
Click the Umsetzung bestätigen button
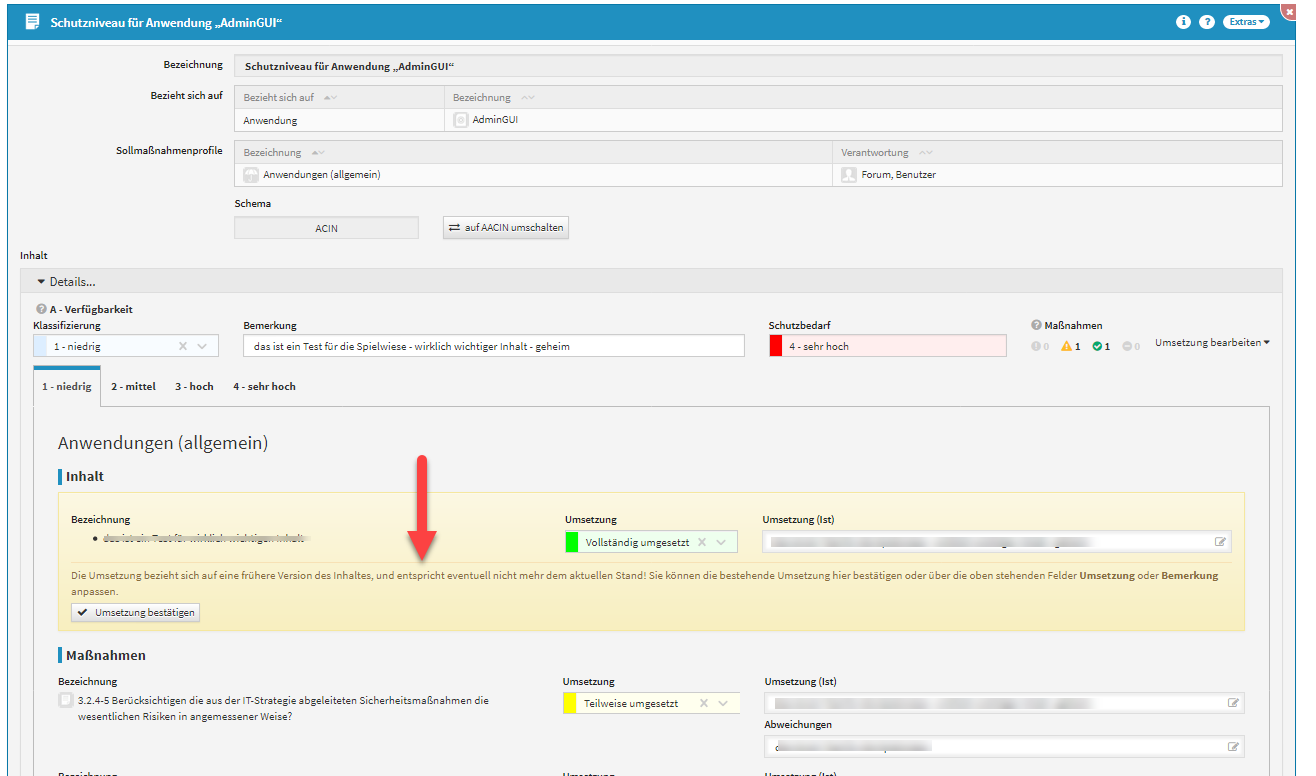click(136, 612)
